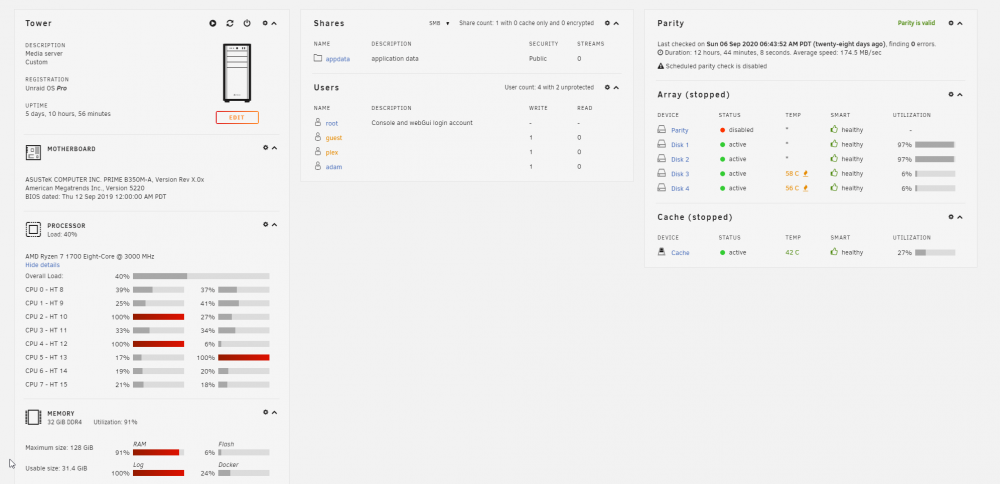
Task: Click the Memory RAM module icon
Action: pos(33,417)
